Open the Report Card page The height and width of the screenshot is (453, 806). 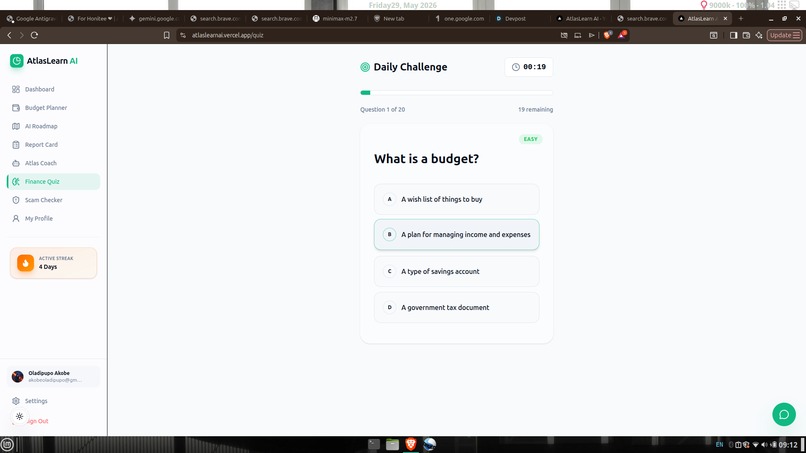point(53,144)
